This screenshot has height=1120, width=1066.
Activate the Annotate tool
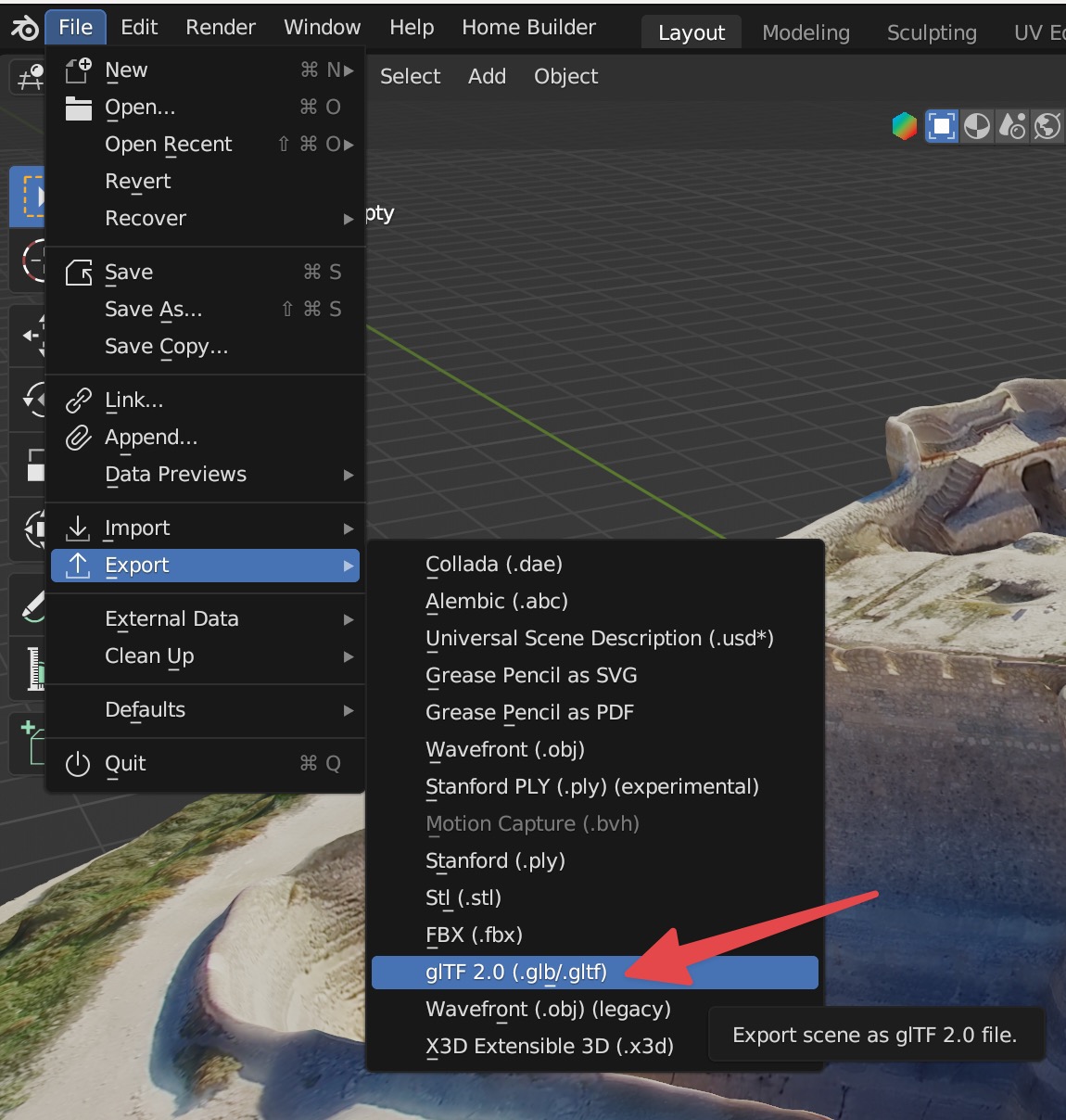(x=33, y=605)
